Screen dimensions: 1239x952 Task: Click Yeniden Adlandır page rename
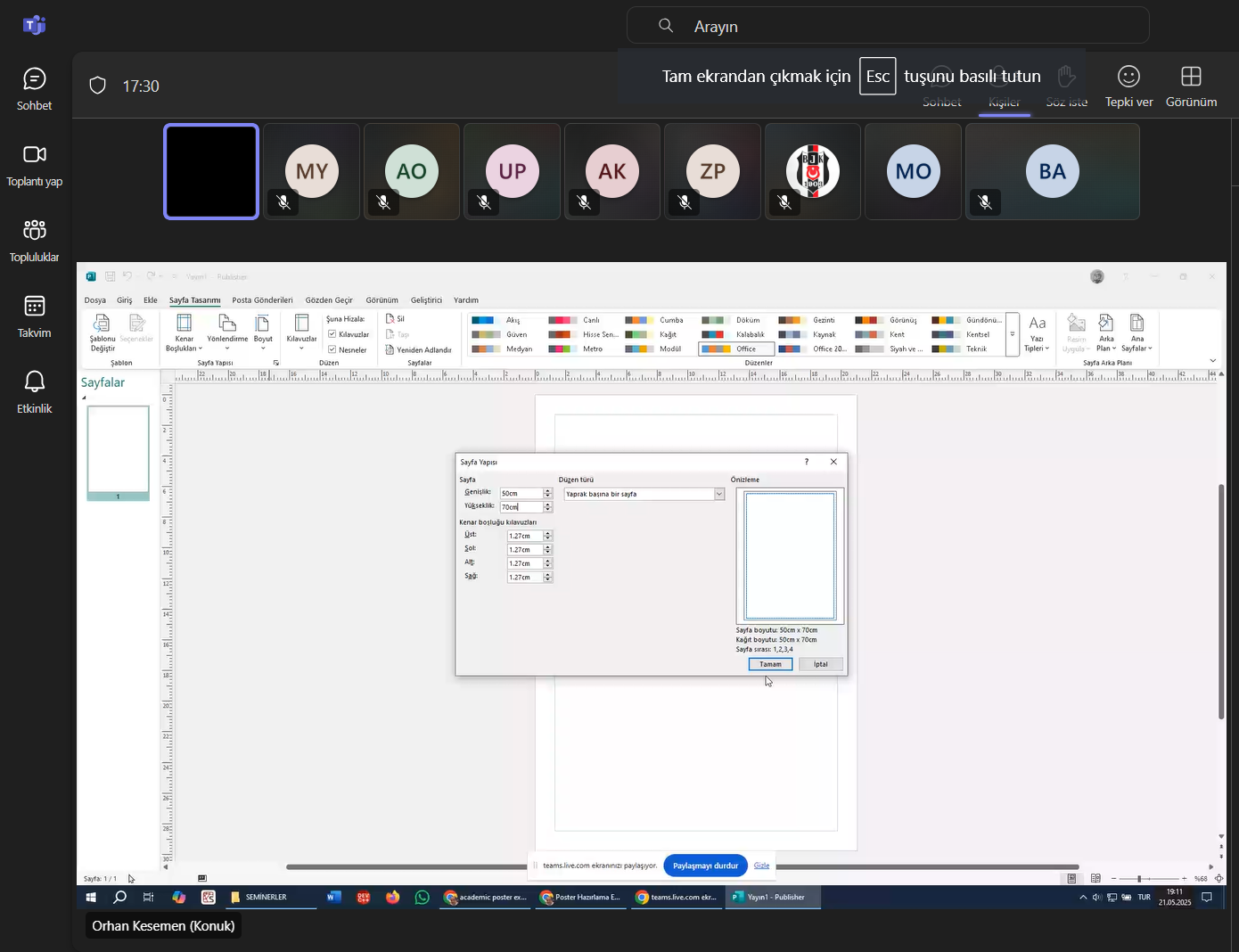tap(418, 349)
